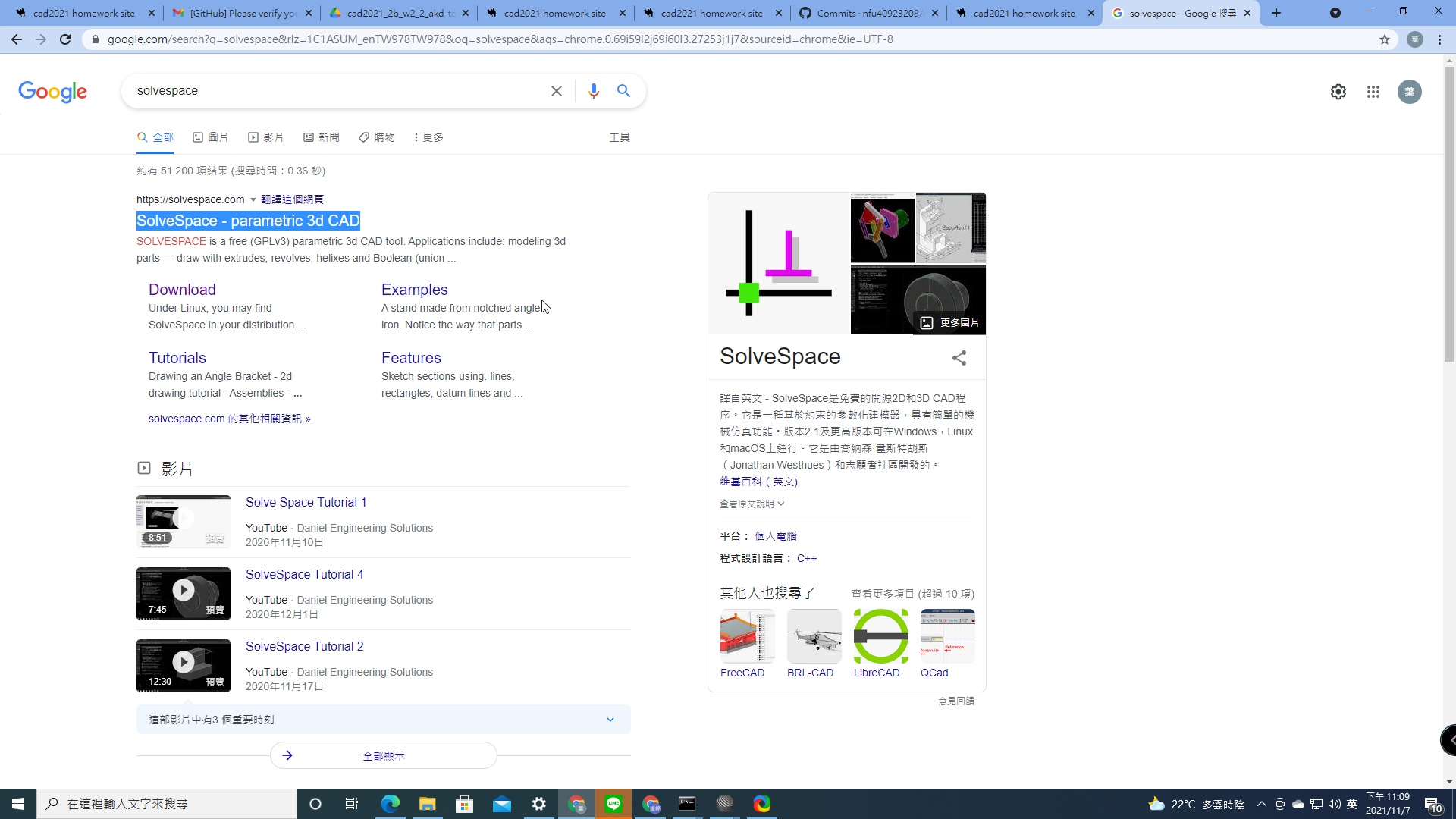Switch to the 購物 tab
The image size is (1456, 819).
tap(377, 137)
